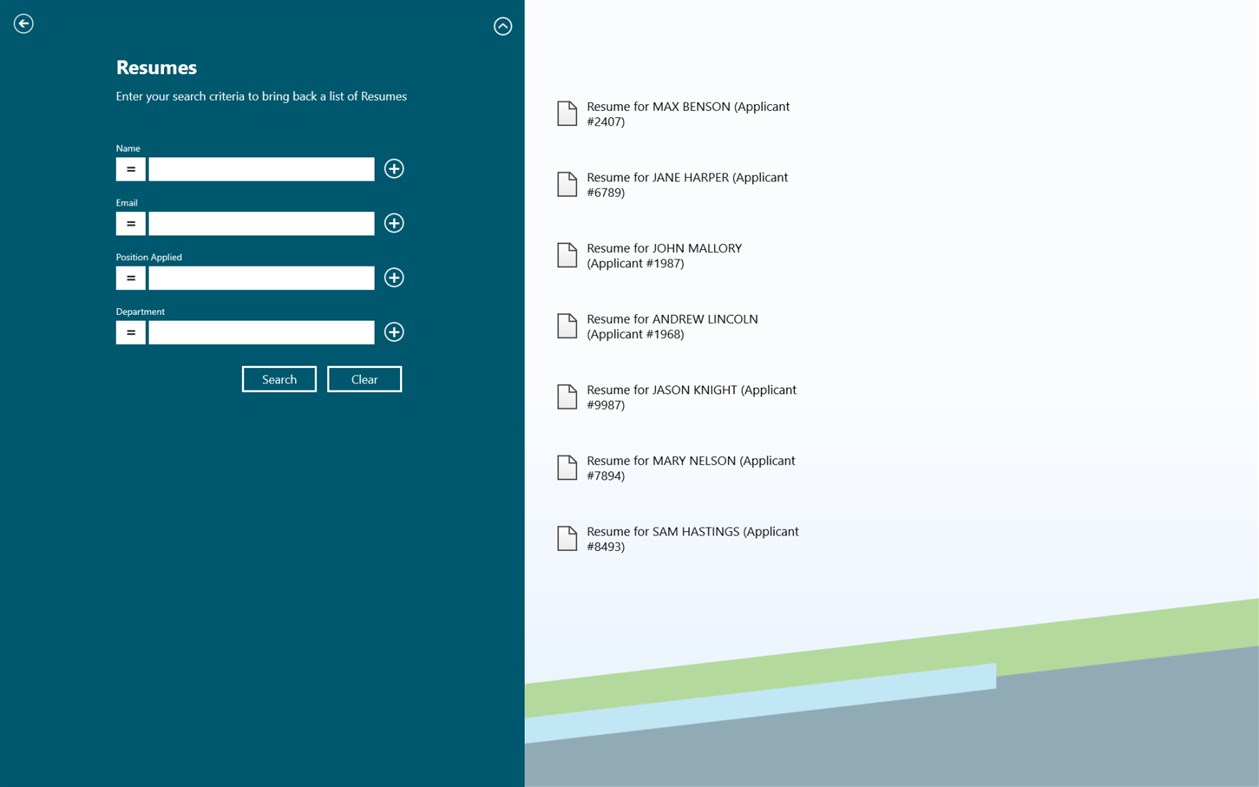Add another Name search criterion

tap(393, 168)
